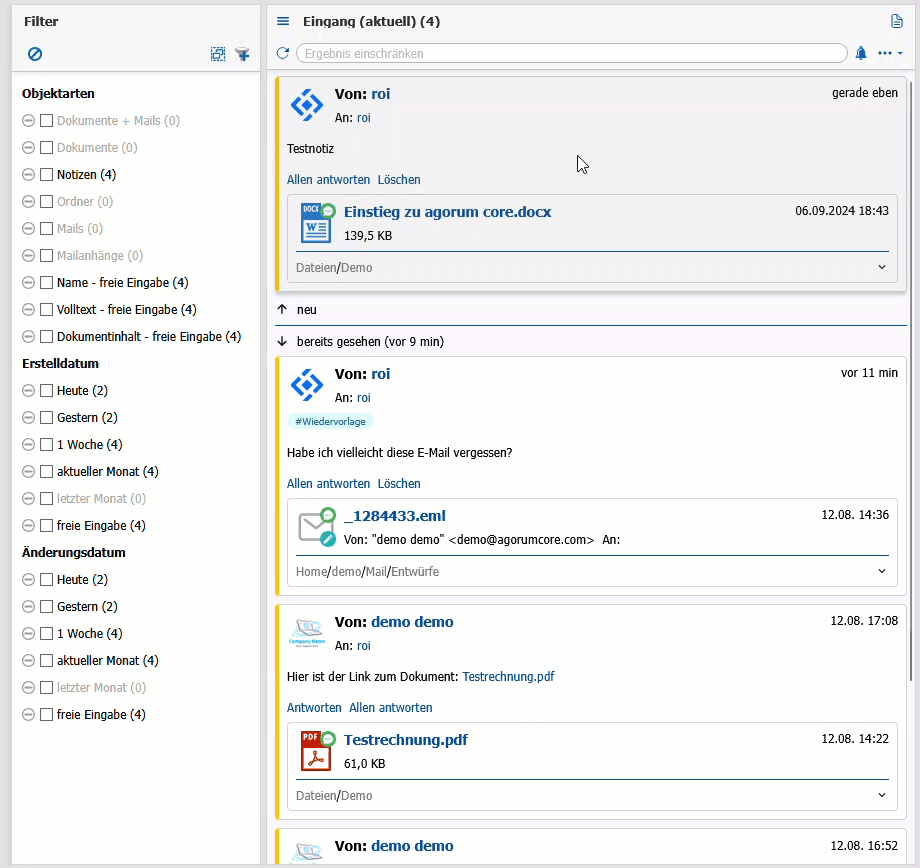Click the reset filter circle-slash icon

[x=35, y=54]
